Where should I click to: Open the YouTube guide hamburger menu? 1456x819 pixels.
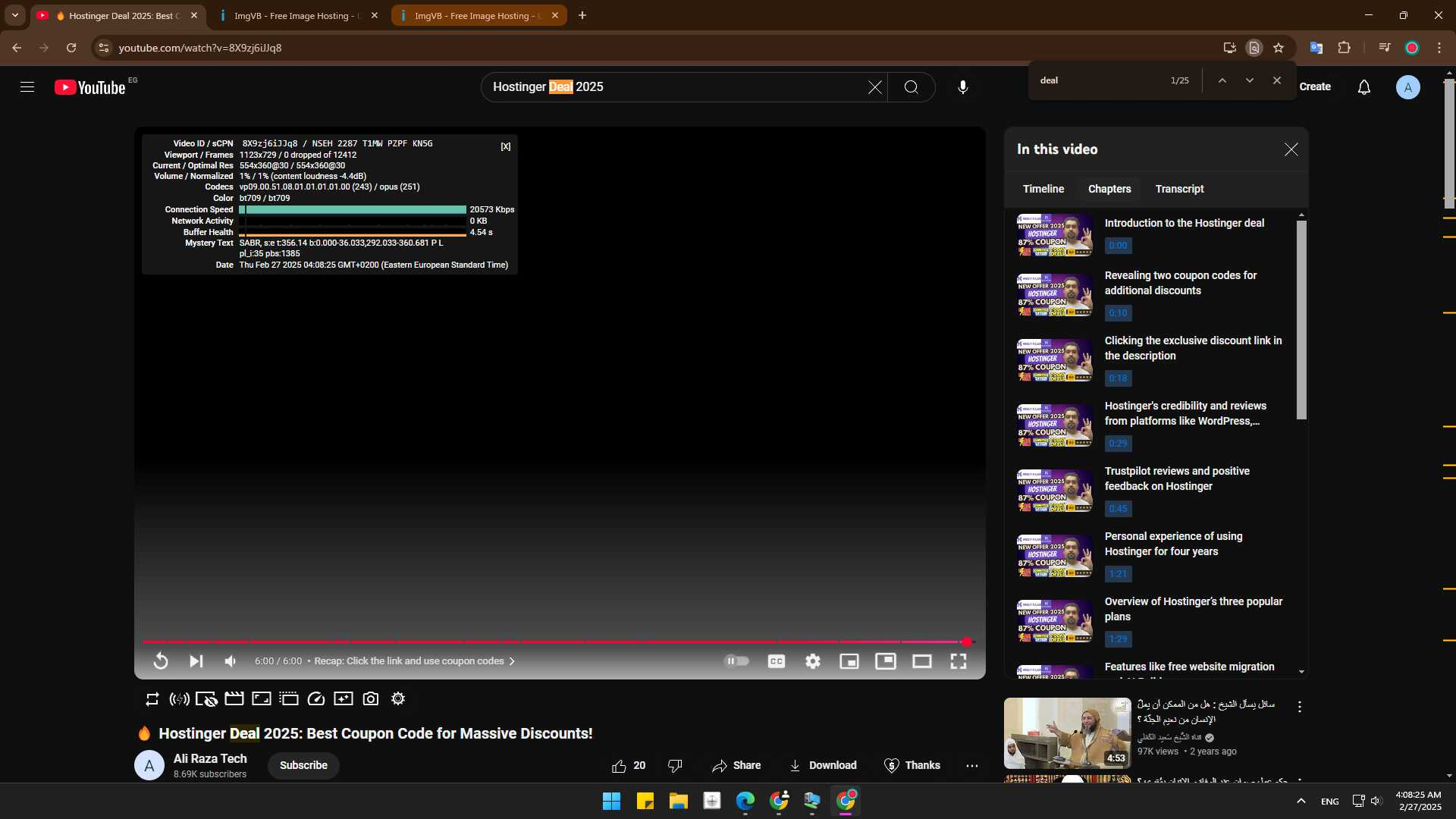tap(27, 87)
